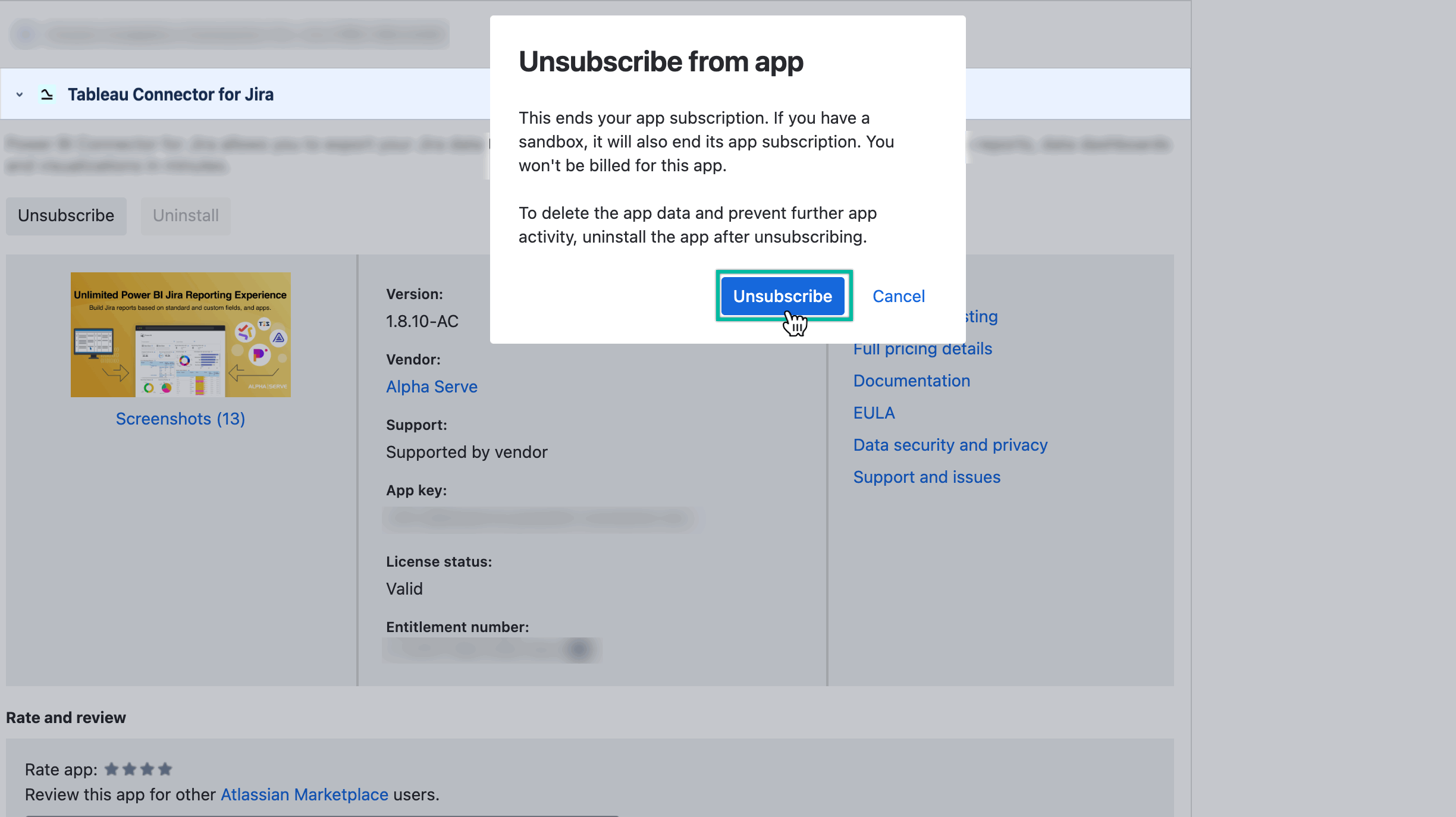Viewport: 1456px width, 817px height.
Task: Confirm unsubscribing via the dialog's Unsubscribe button
Action: click(x=783, y=296)
